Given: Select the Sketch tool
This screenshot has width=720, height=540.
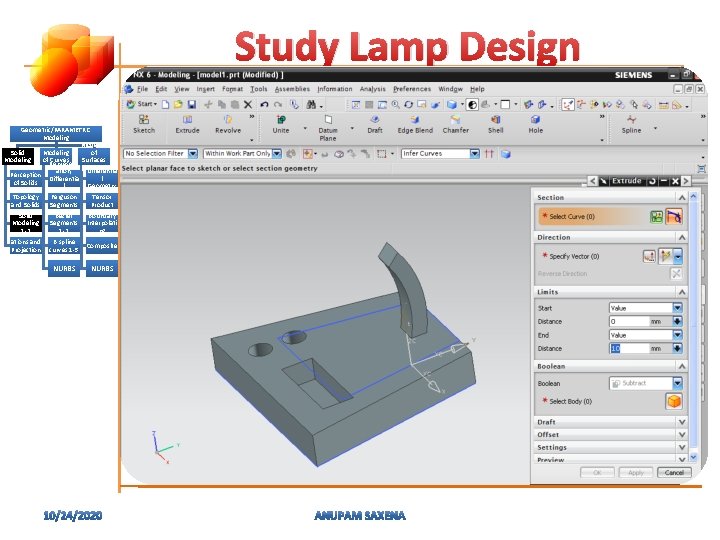Looking at the screenshot, I should (144, 124).
